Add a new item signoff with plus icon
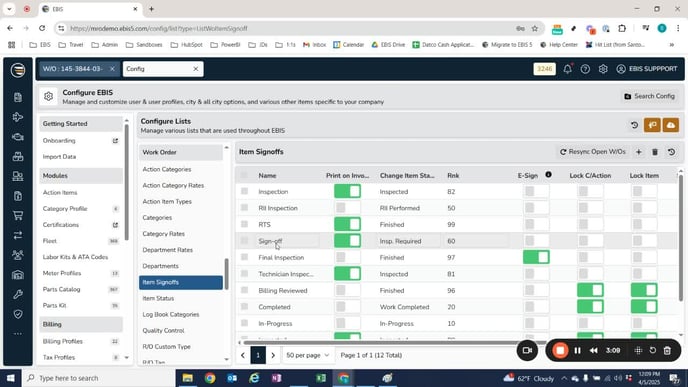 pos(639,152)
